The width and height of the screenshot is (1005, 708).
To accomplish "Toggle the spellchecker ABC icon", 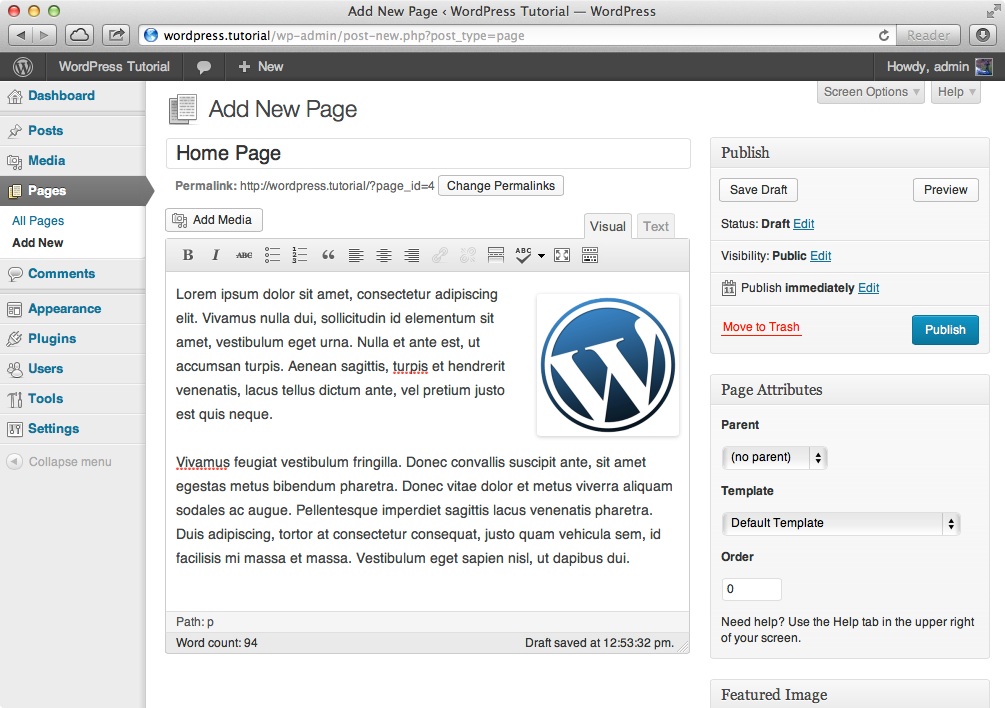I will (x=523, y=255).
